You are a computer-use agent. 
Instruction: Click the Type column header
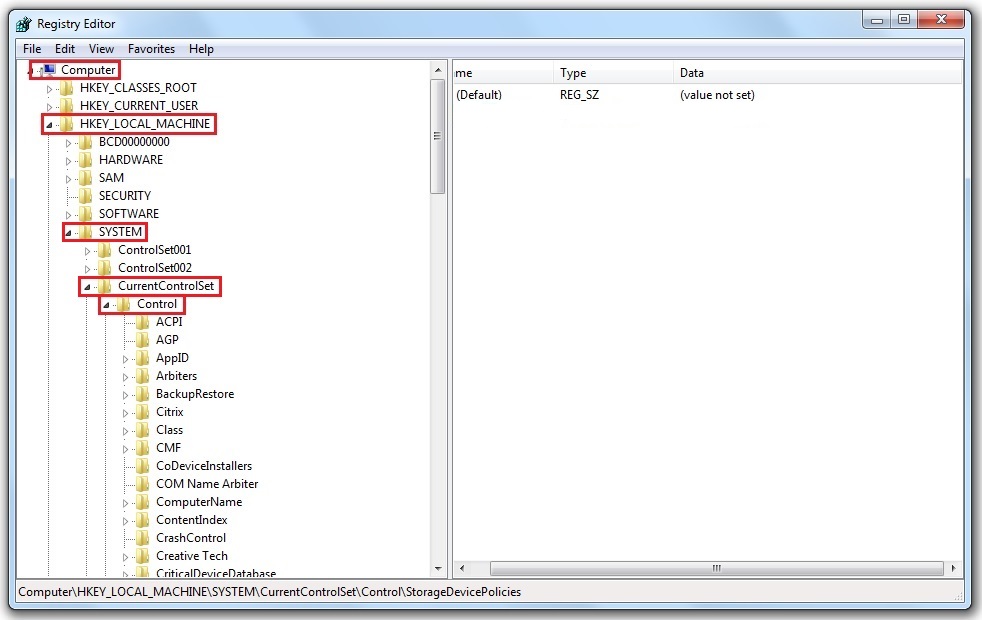coord(613,73)
